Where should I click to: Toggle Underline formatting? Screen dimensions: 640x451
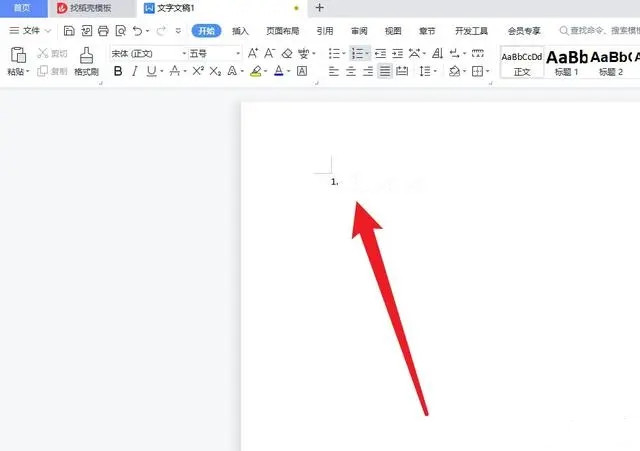[x=151, y=71]
